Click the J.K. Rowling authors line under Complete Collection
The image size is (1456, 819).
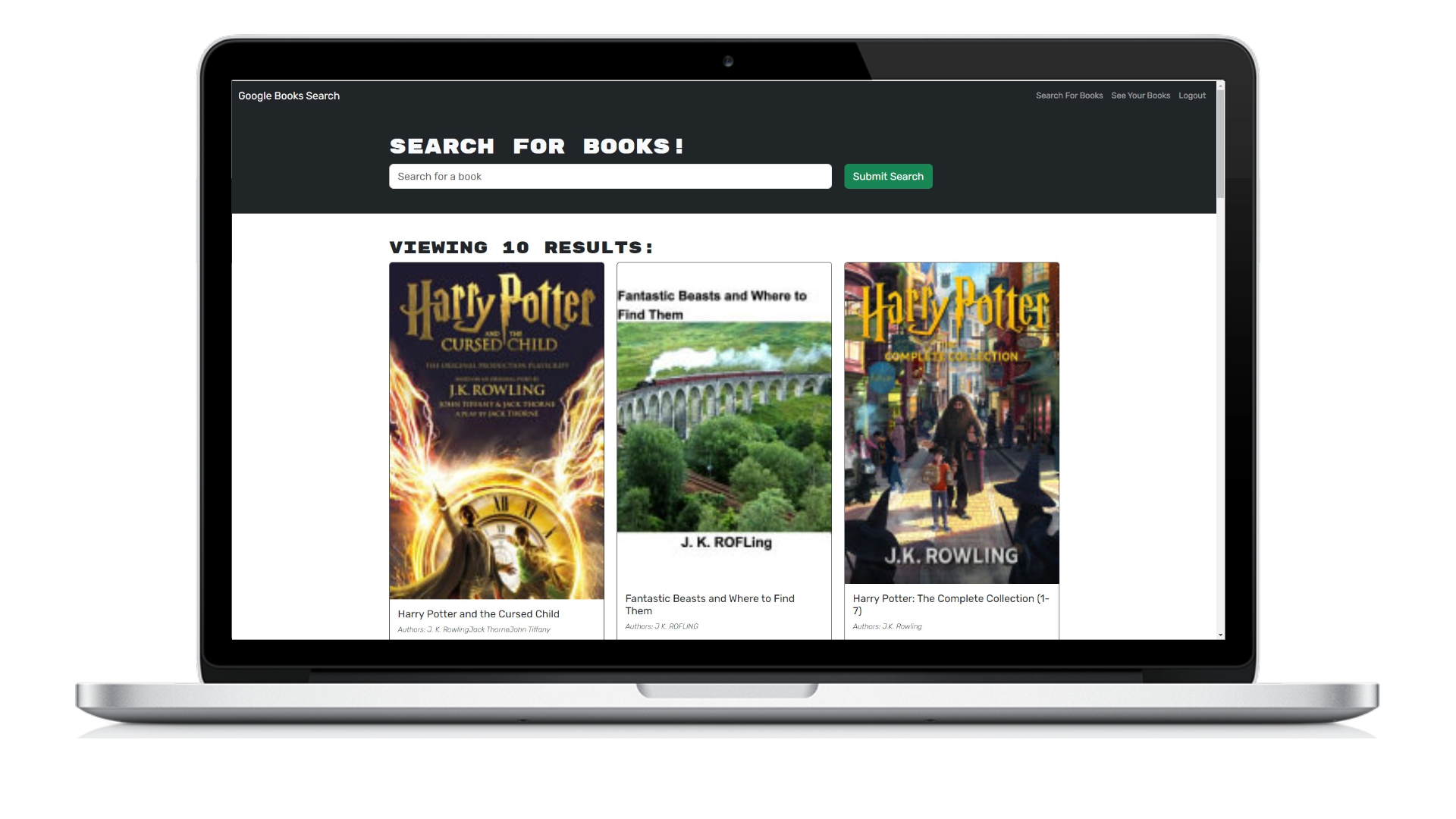pos(887,626)
